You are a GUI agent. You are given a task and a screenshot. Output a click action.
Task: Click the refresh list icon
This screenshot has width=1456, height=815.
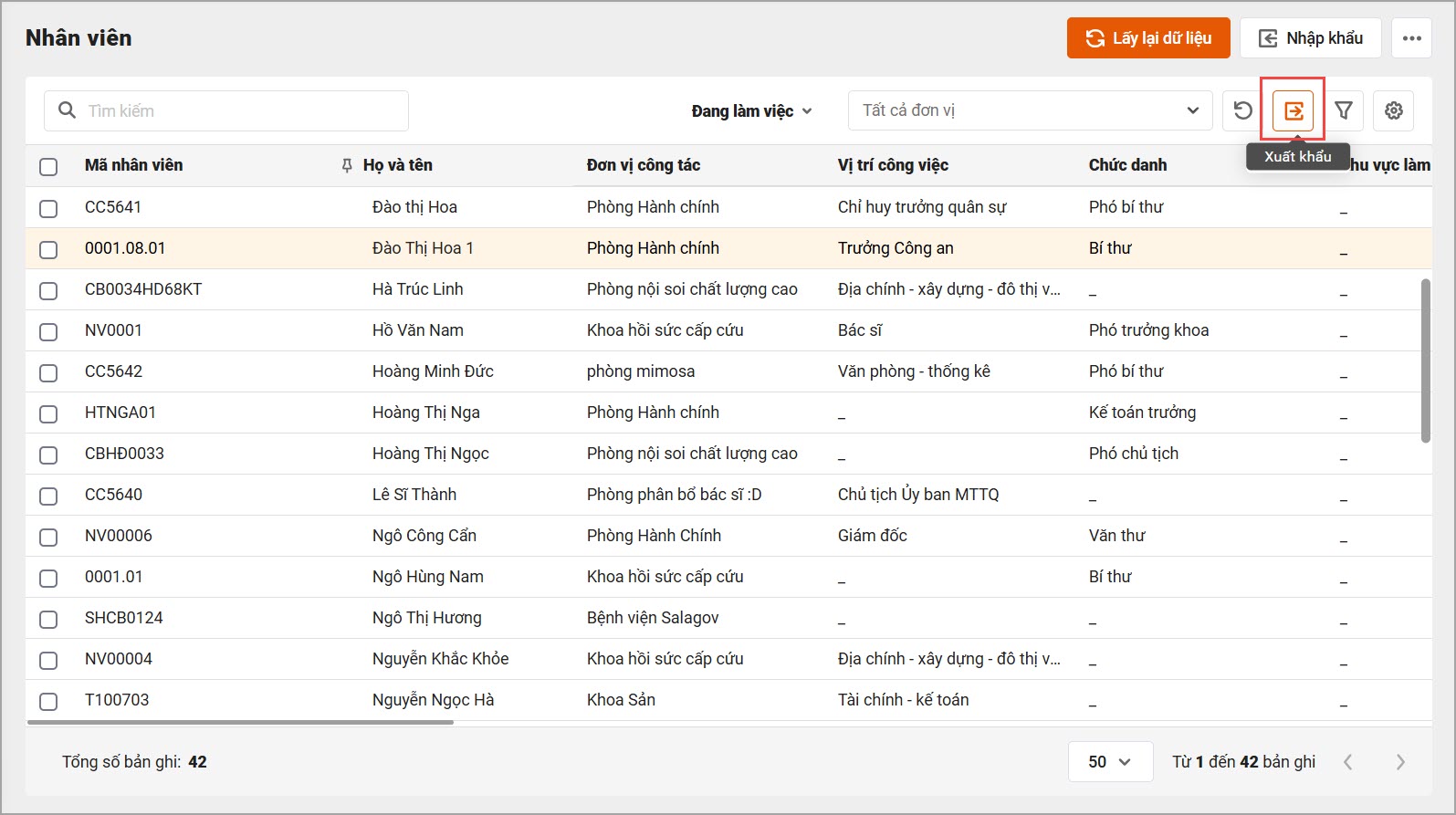pyautogui.click(x=1242, y=110)
